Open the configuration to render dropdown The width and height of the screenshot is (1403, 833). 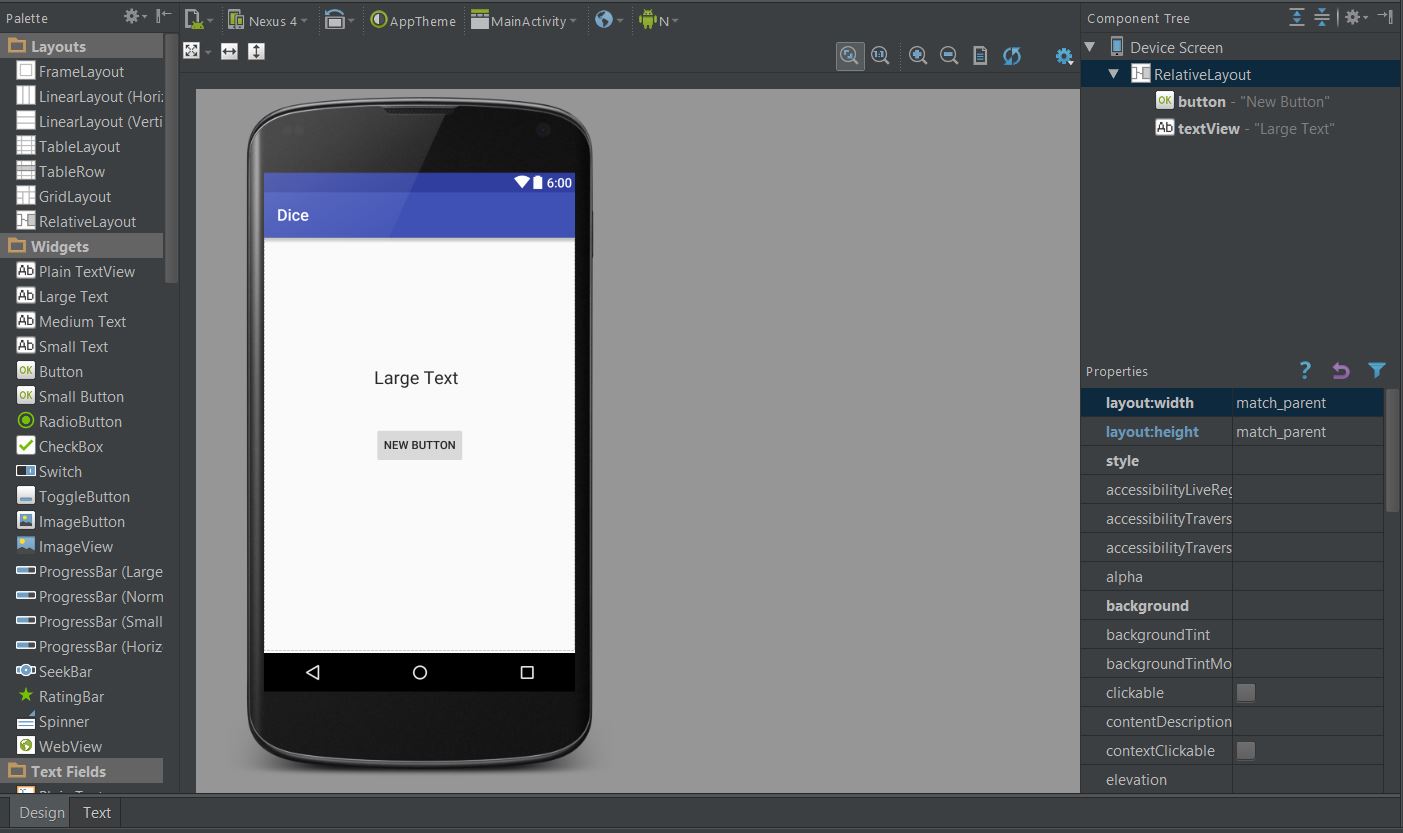(x=198, y=19)
